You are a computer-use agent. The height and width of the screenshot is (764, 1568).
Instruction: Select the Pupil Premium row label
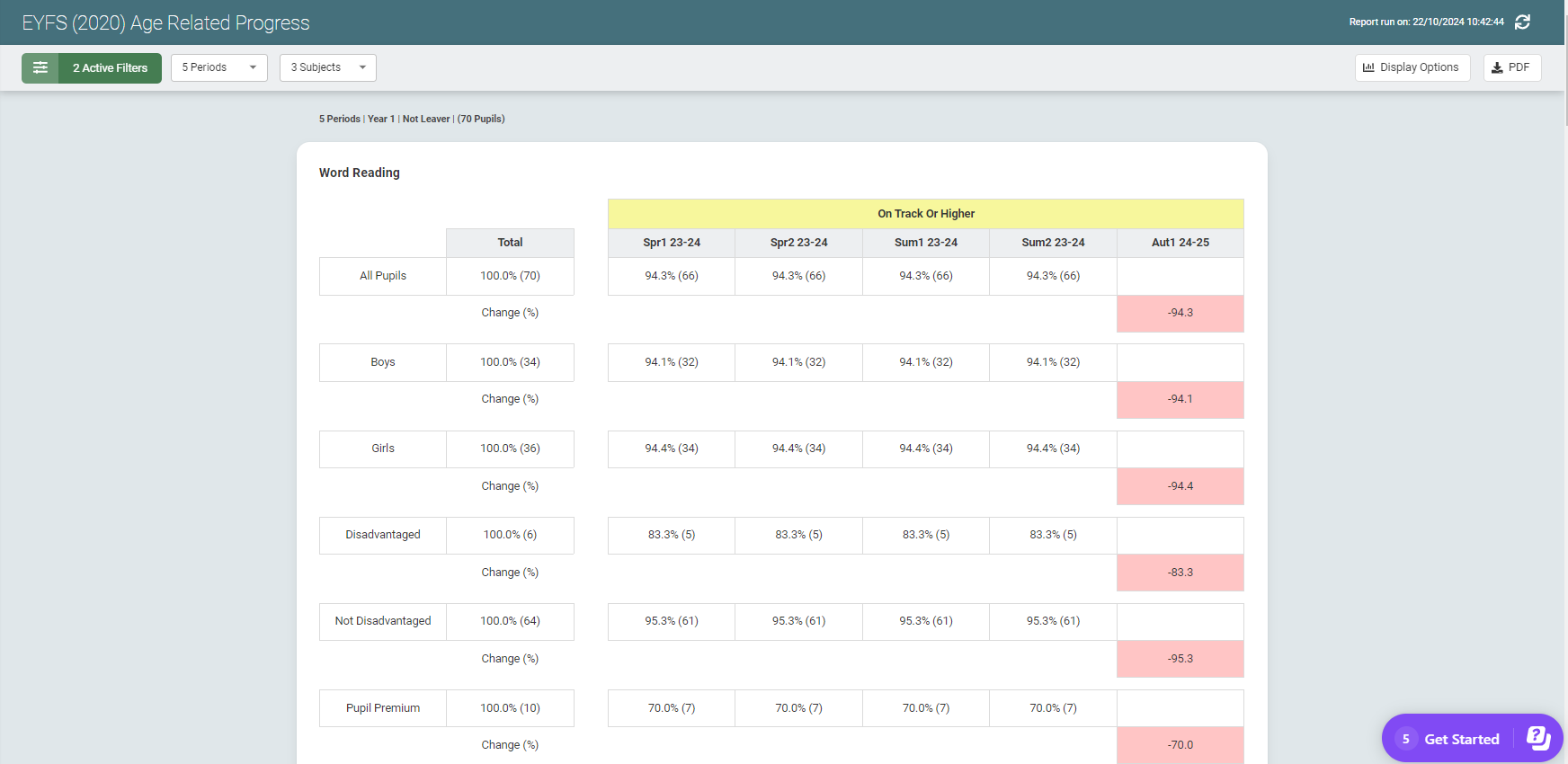pos(383,708)
